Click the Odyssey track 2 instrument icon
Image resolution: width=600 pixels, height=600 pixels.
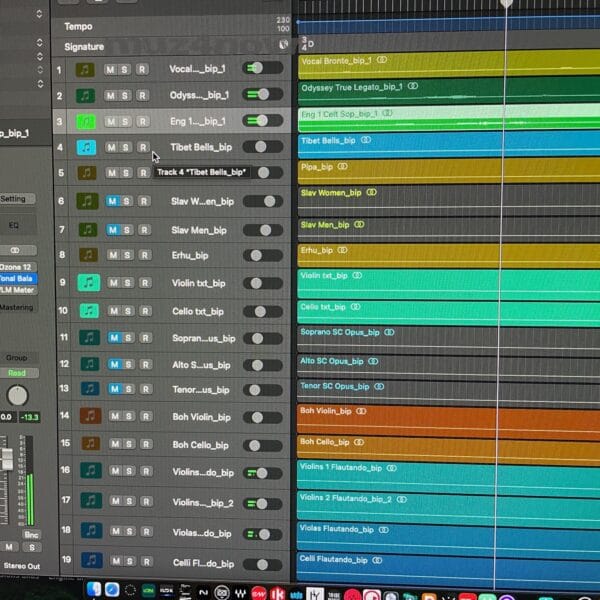tap(85, 96)
